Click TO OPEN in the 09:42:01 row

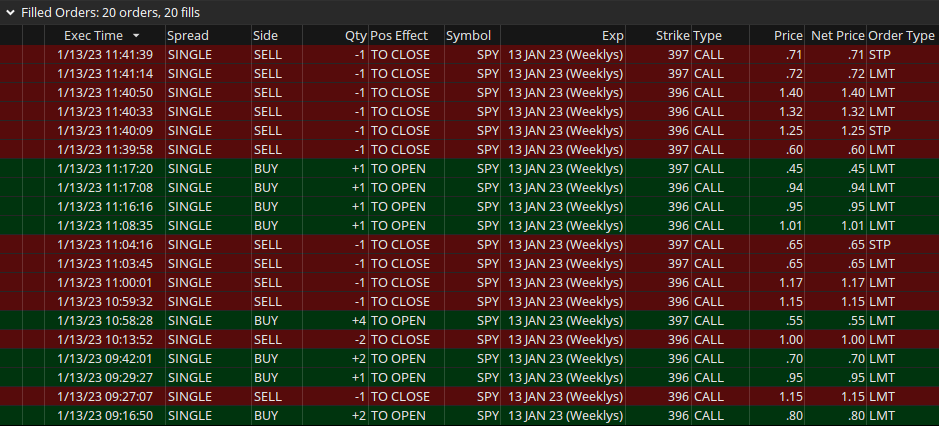tap(398, 358)
